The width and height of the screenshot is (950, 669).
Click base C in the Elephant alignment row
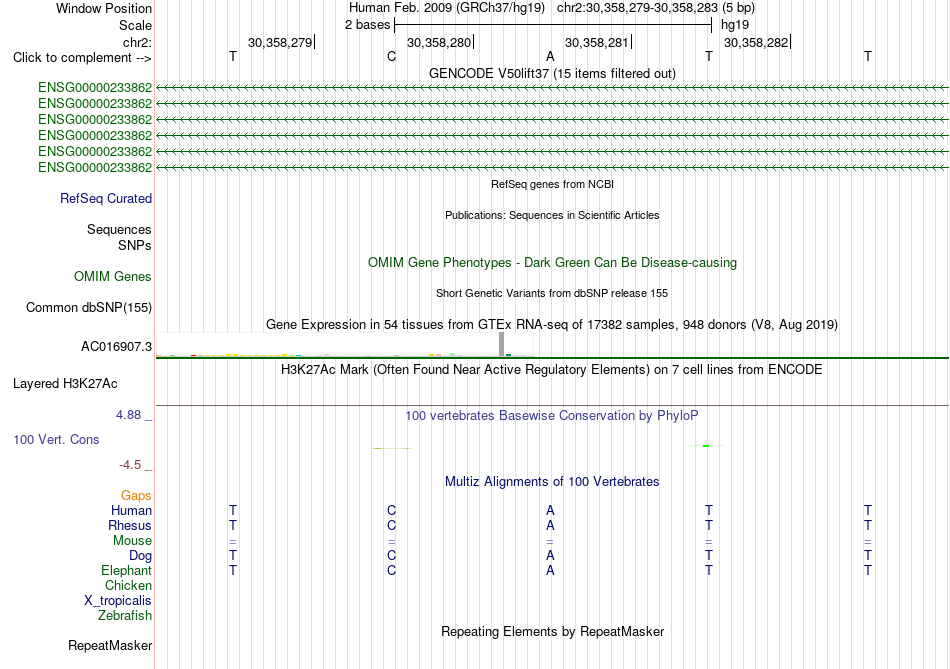coord(391,570)
